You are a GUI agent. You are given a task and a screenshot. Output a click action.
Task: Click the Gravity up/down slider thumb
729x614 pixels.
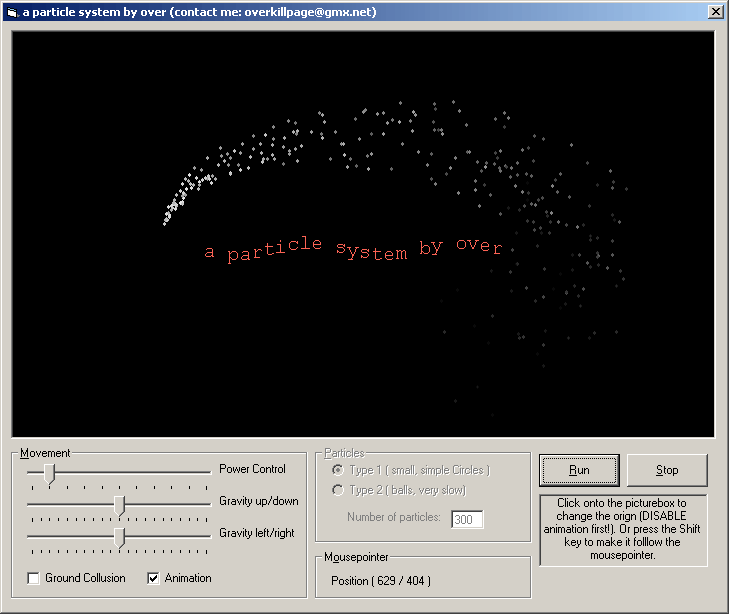click(x=119, y=505)
